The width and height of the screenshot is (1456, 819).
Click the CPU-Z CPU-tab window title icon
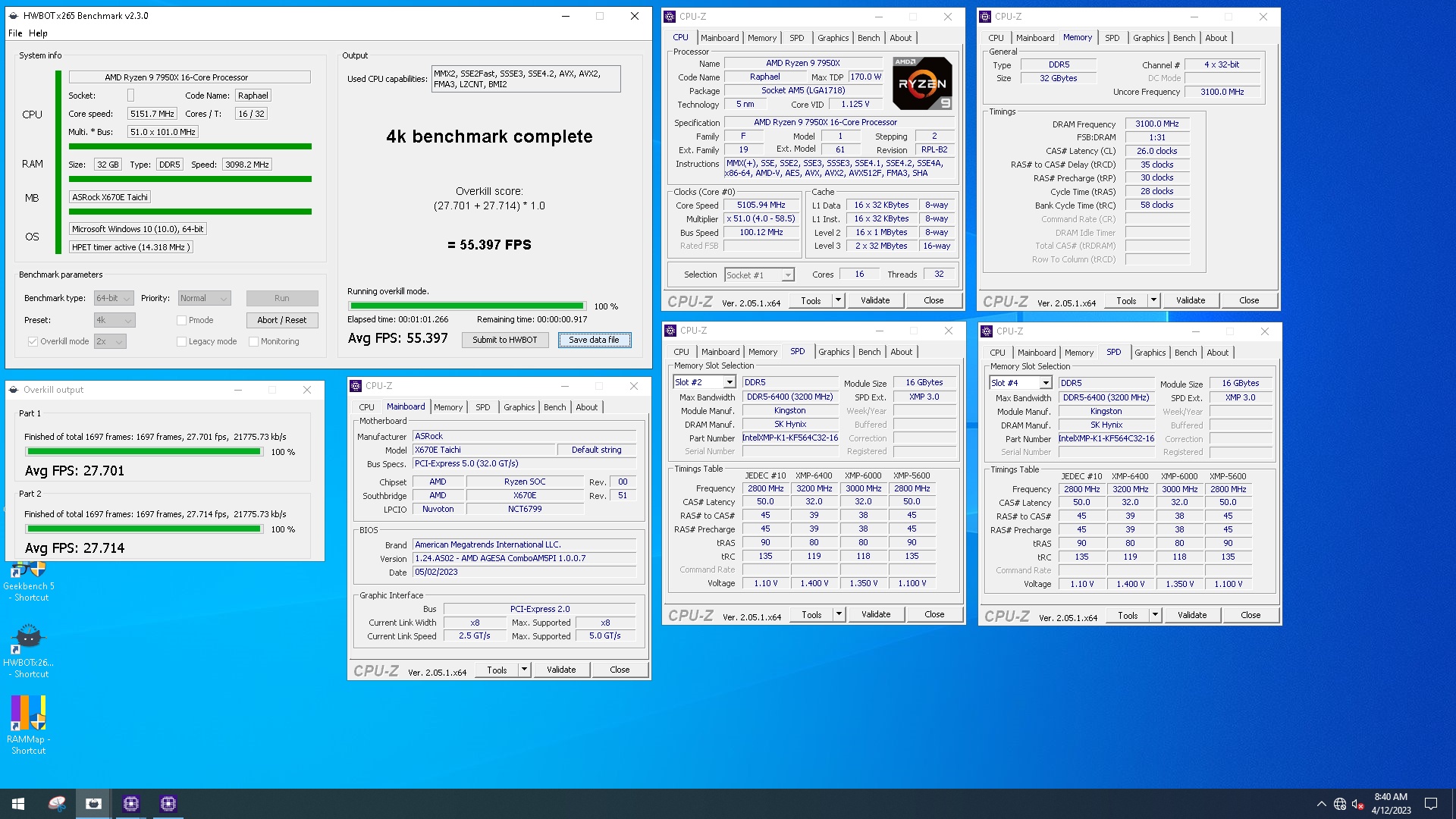point(670,17)
